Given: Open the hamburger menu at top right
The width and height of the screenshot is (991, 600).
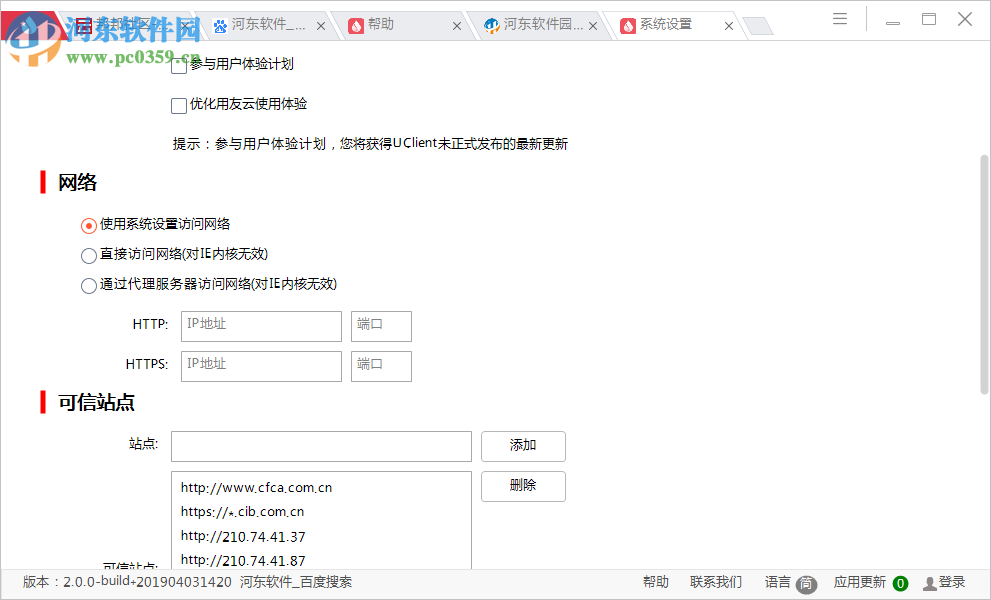Looking at the screenshot, I should (x=839, y=18).
